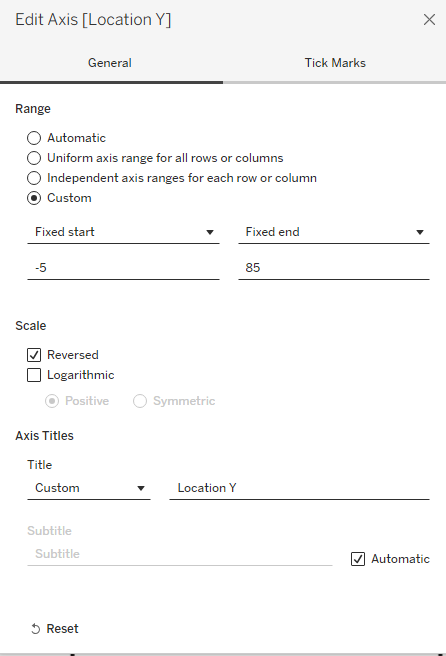Select the Custom range radio button
The height and width of the screenshot is (656, 446).
(x=34, y=198)
